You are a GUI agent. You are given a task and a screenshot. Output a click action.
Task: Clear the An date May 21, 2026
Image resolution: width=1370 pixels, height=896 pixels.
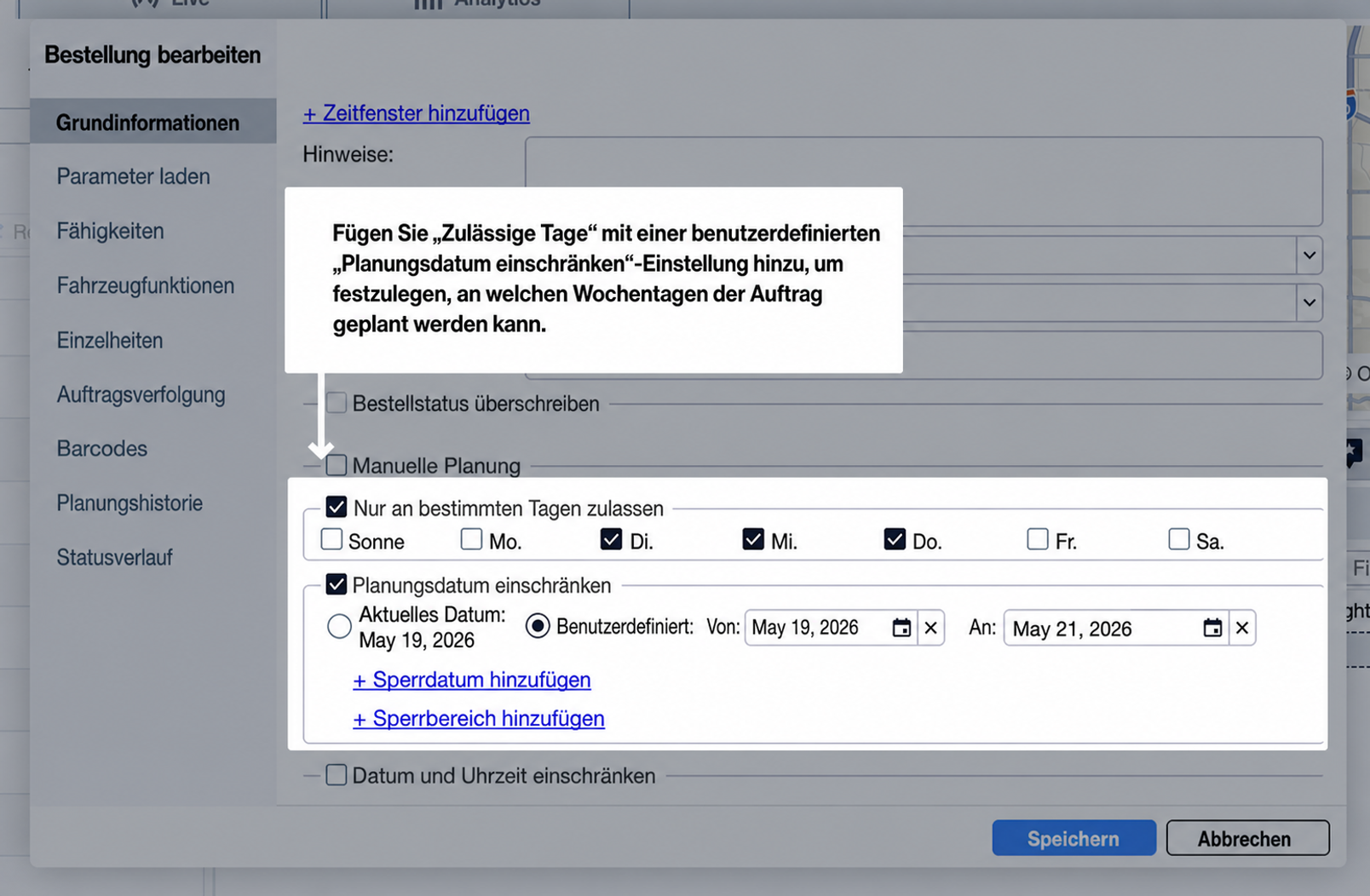click(x=1242, y=629)
